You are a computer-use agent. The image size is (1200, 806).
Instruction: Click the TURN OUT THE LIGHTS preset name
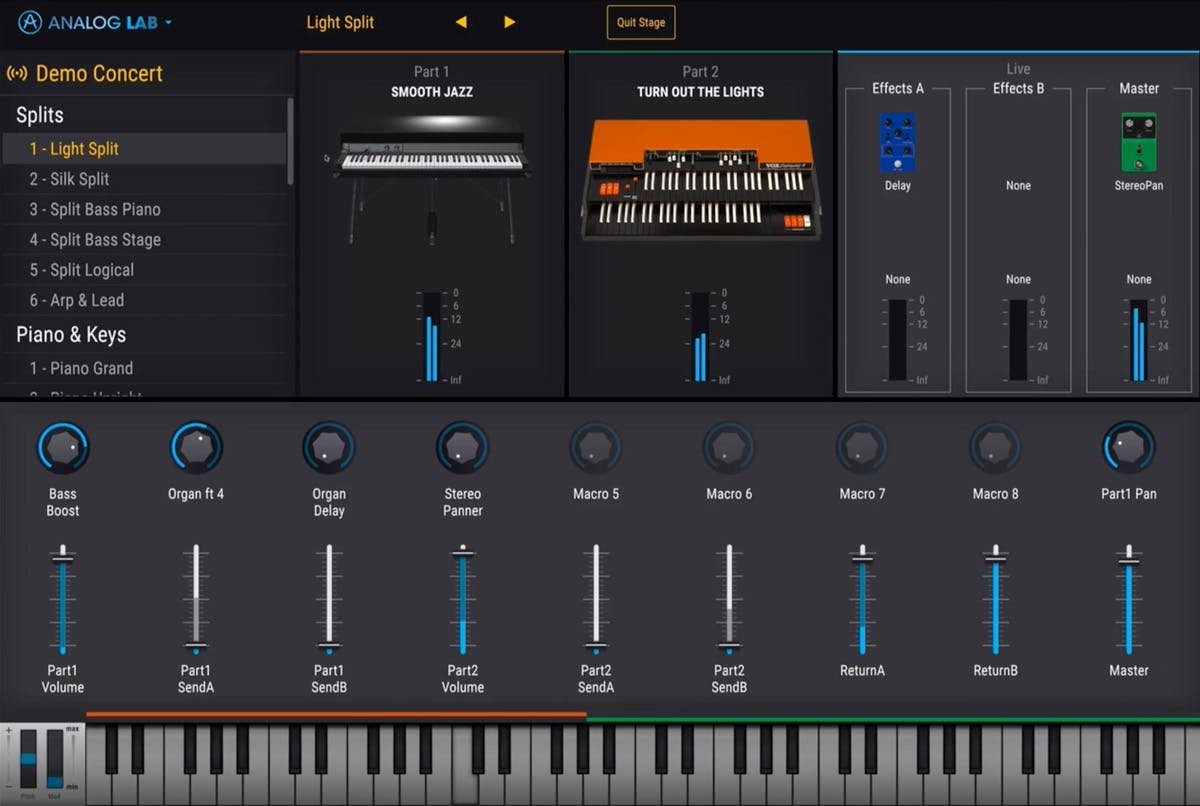[700, 92]
